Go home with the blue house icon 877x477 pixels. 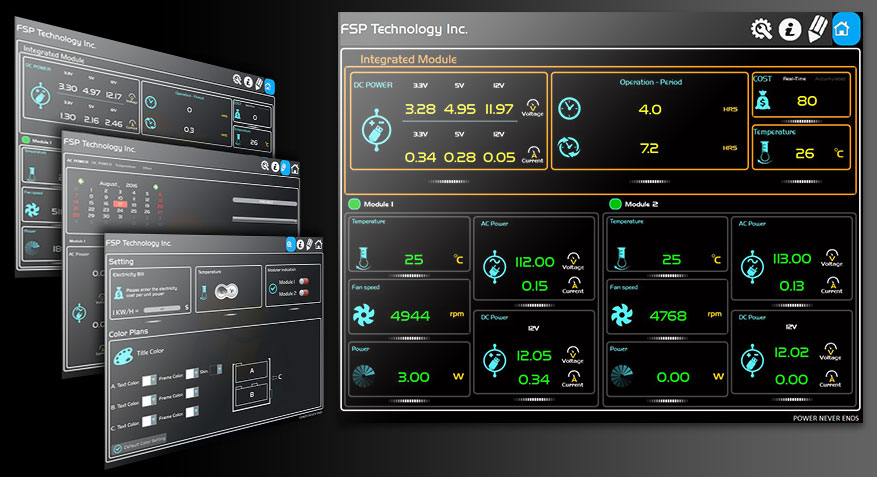(845, 29)
